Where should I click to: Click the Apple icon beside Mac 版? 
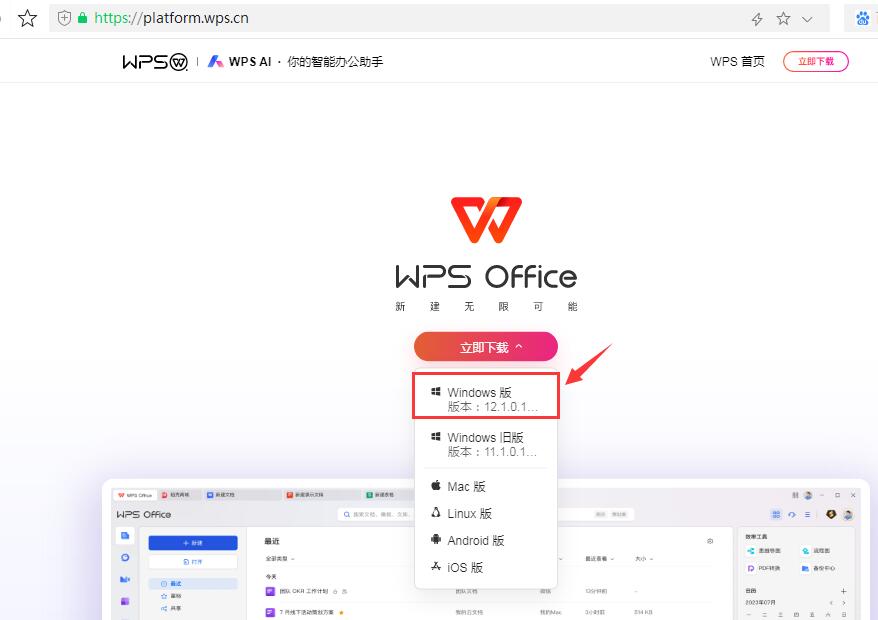(x=436, y=485)
